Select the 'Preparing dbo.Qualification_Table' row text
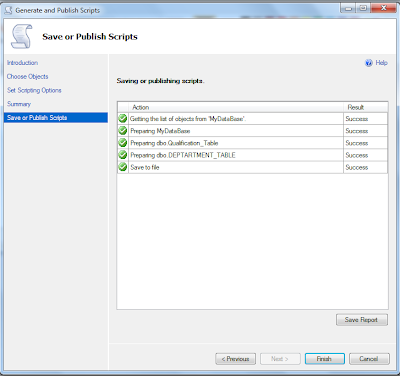 (174, 143)
